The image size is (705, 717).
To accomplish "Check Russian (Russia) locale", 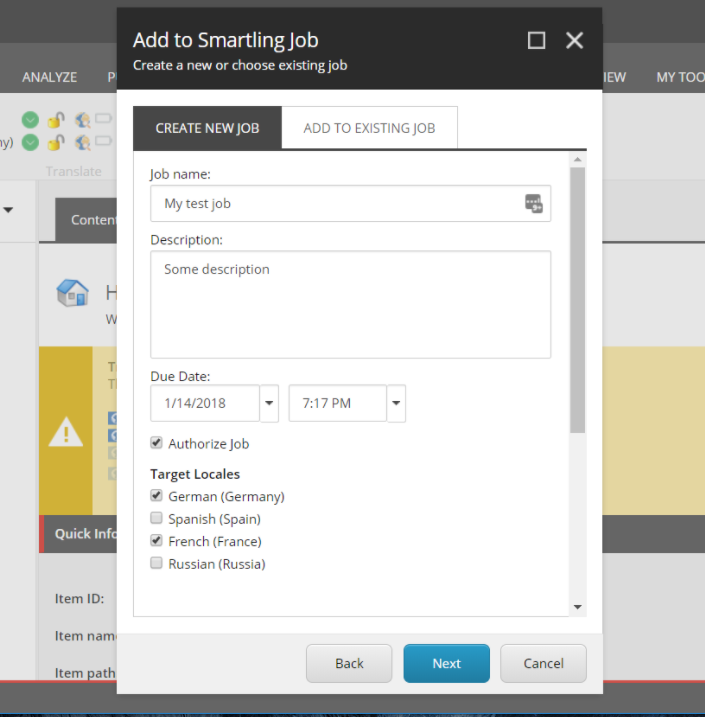I will 156,563.
